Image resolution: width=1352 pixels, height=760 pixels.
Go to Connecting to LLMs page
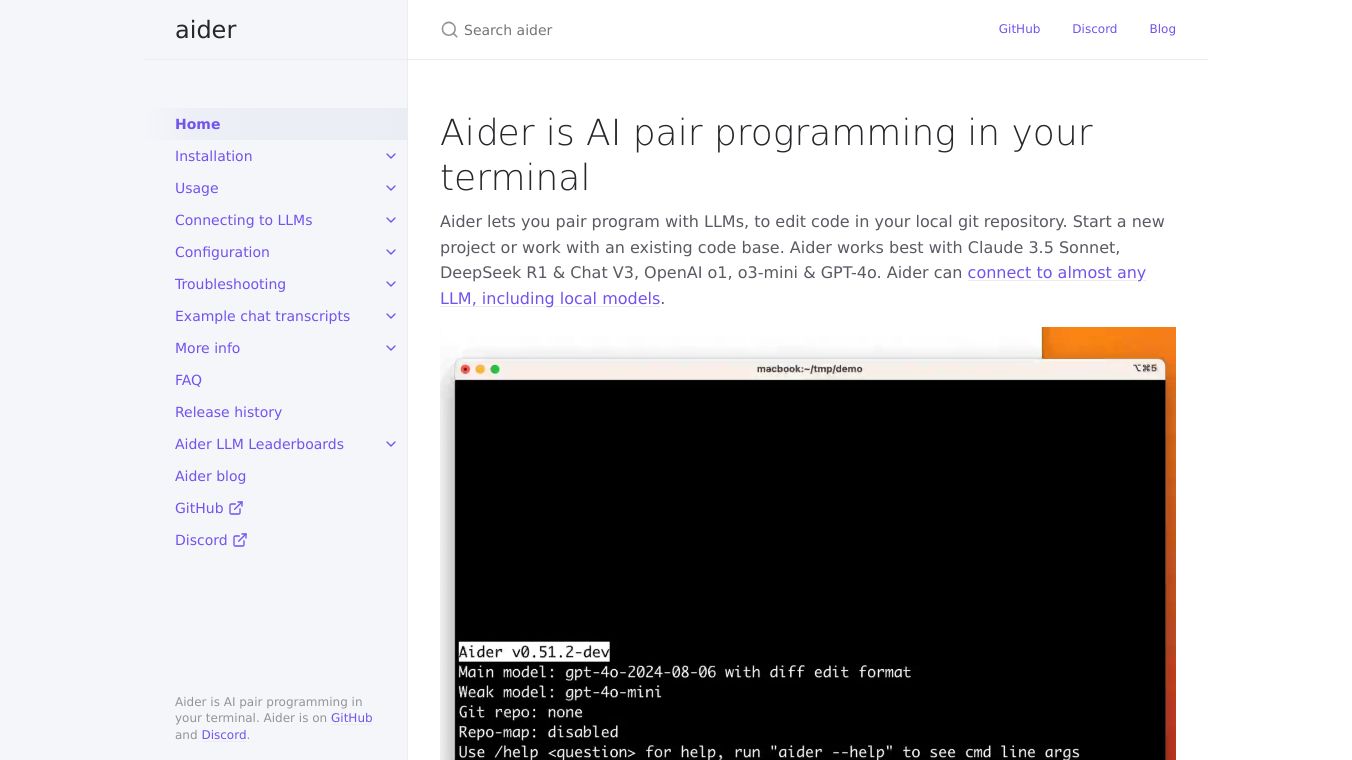pyautogui.click(x=243, y=220)
